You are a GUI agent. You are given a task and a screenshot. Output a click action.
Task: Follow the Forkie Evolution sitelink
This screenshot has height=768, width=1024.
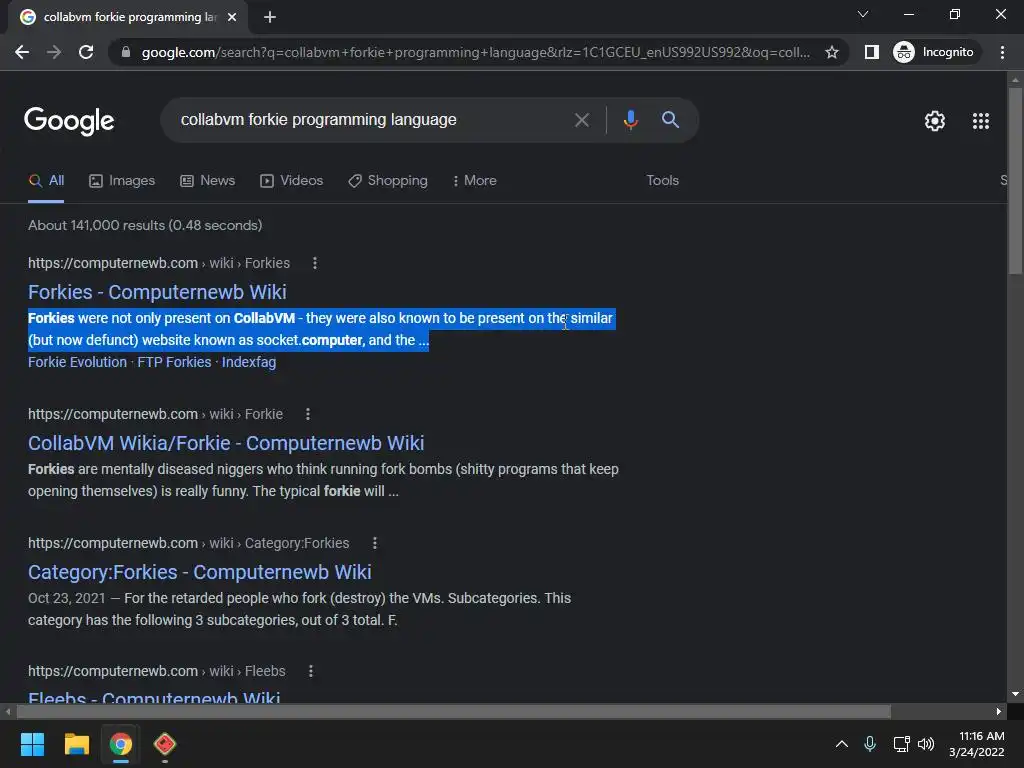click(77, 362)
